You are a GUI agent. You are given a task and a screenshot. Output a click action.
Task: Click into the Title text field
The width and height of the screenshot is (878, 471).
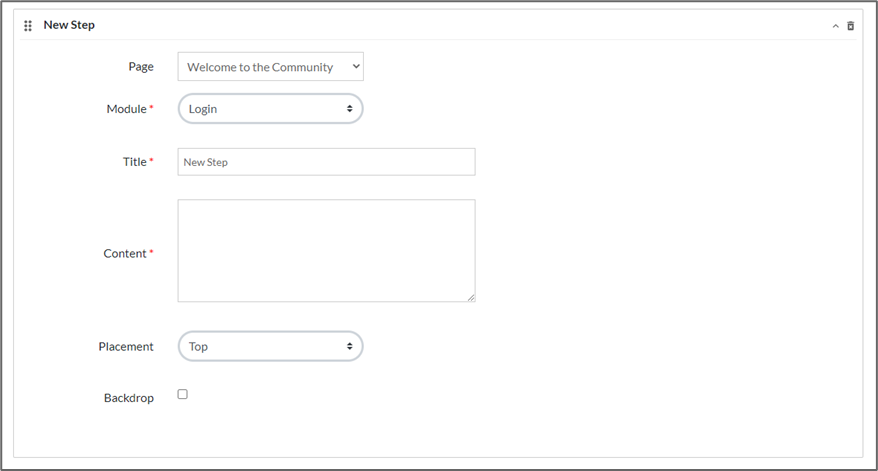pyautogui.click(x=326, y=162)
